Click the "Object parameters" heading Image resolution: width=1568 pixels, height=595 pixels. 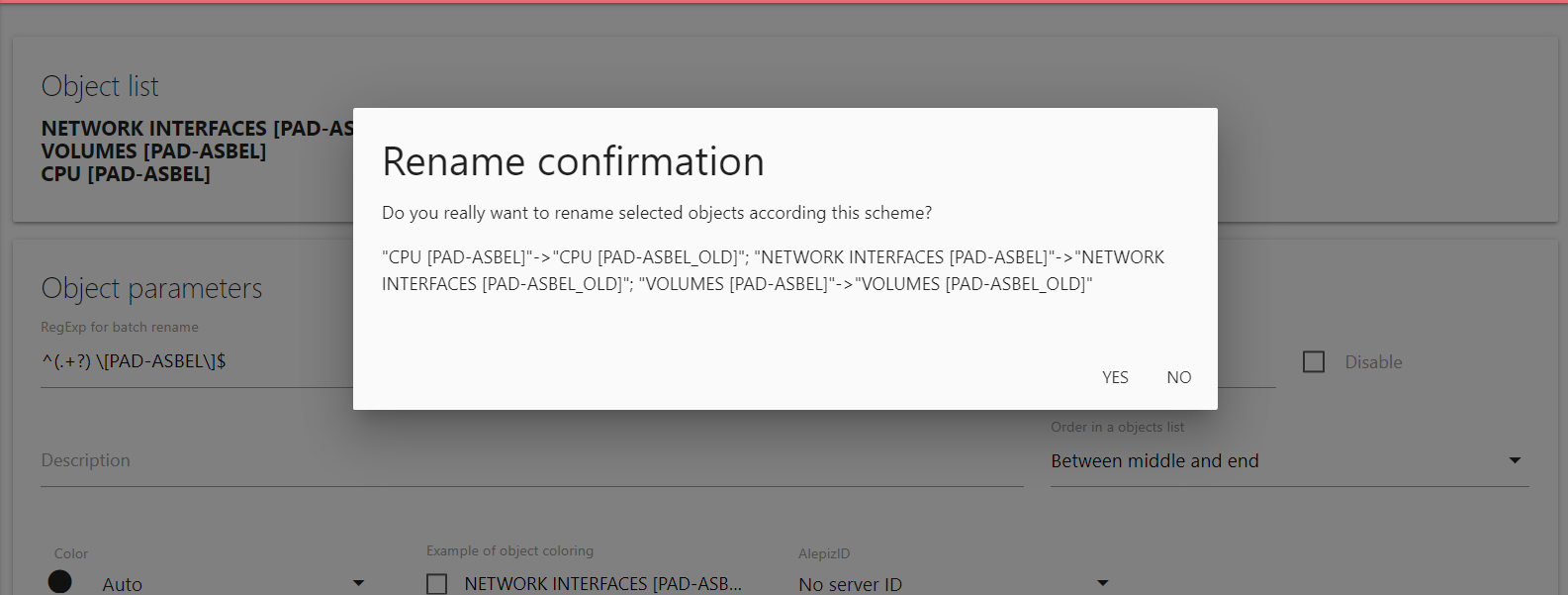click(x=151, y=288)
